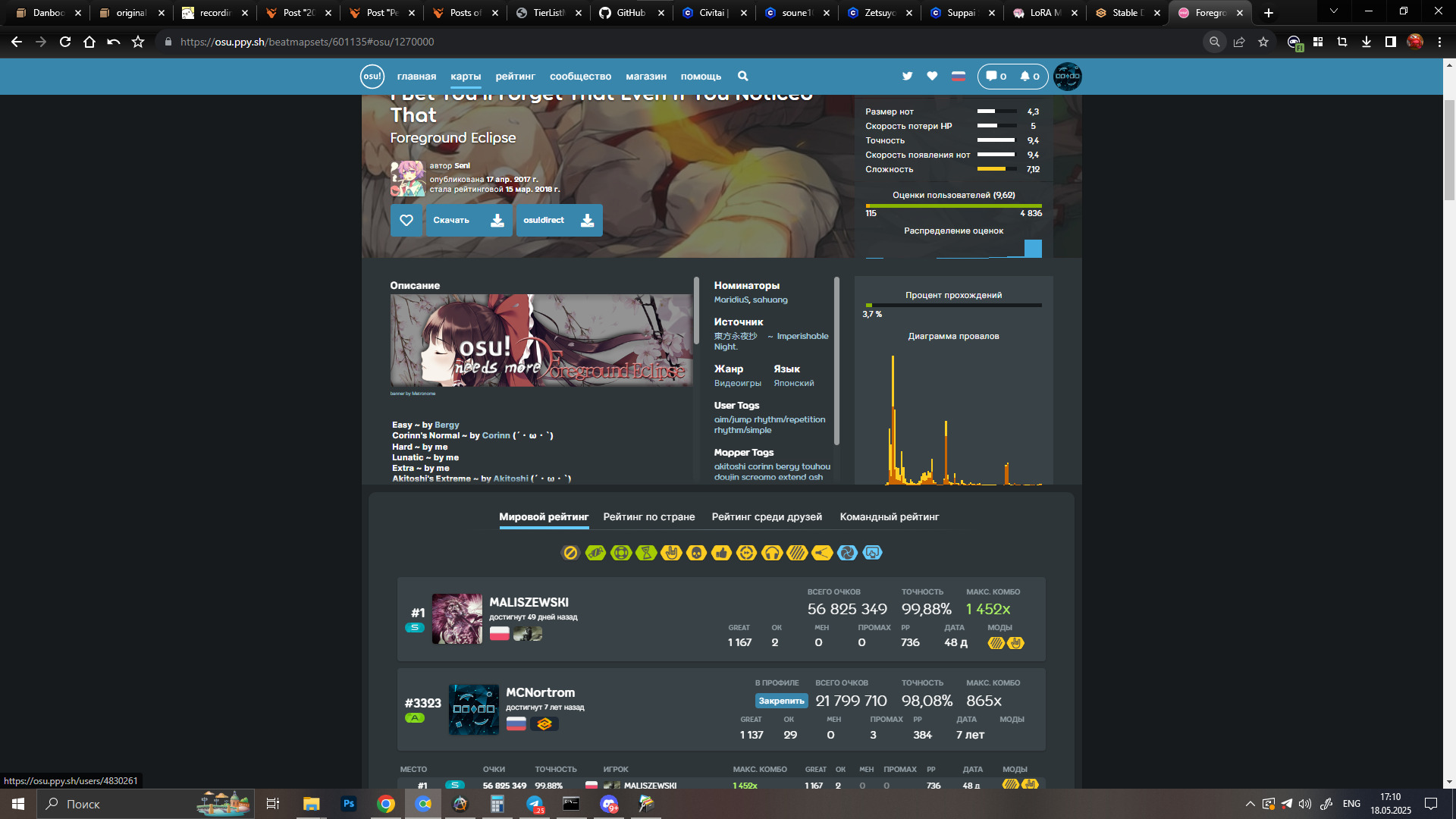Open Chrome tab search dropdown arrow
Viewport: 1456px width, 819px height.
point(1333,12)
